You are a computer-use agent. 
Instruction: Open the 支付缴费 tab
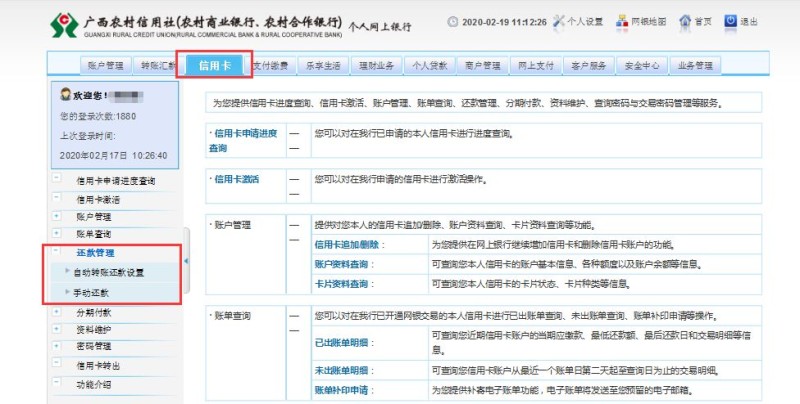[x=270, y=65]
